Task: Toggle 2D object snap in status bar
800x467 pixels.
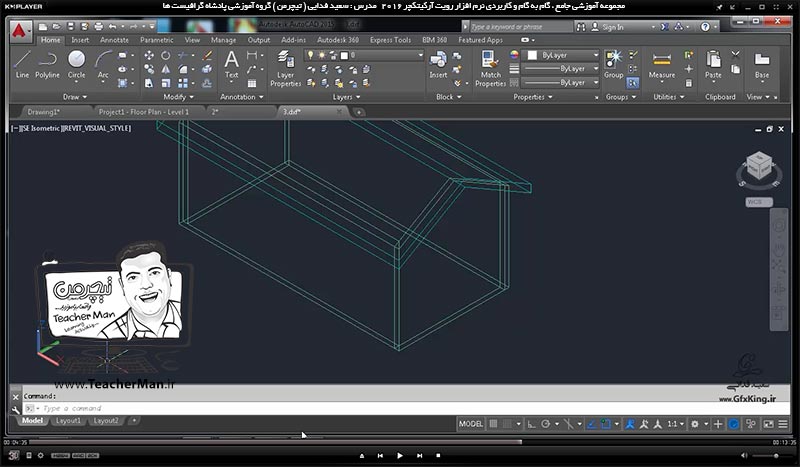Action: point(606,424)
